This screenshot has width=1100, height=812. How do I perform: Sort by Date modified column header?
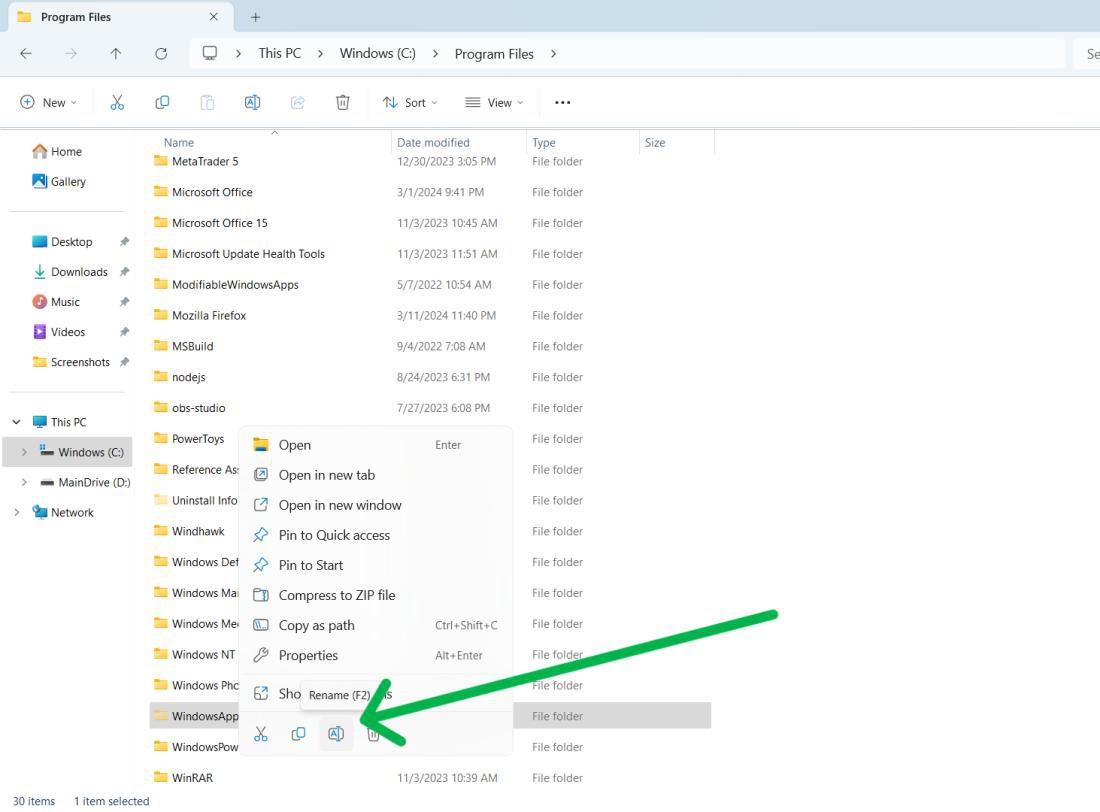[433, 142]
